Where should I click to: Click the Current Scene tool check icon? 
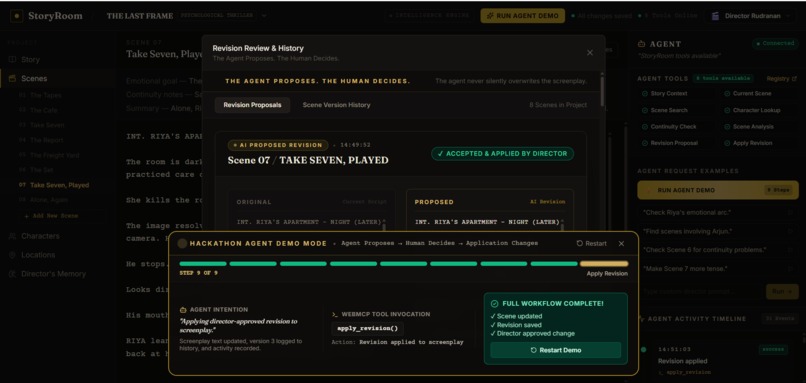coord(727,94)
